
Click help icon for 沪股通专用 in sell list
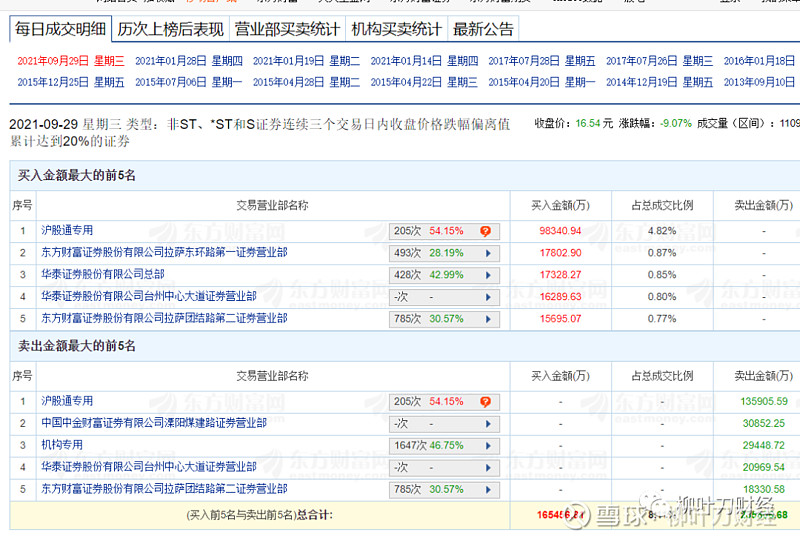(x=485, y=402)
